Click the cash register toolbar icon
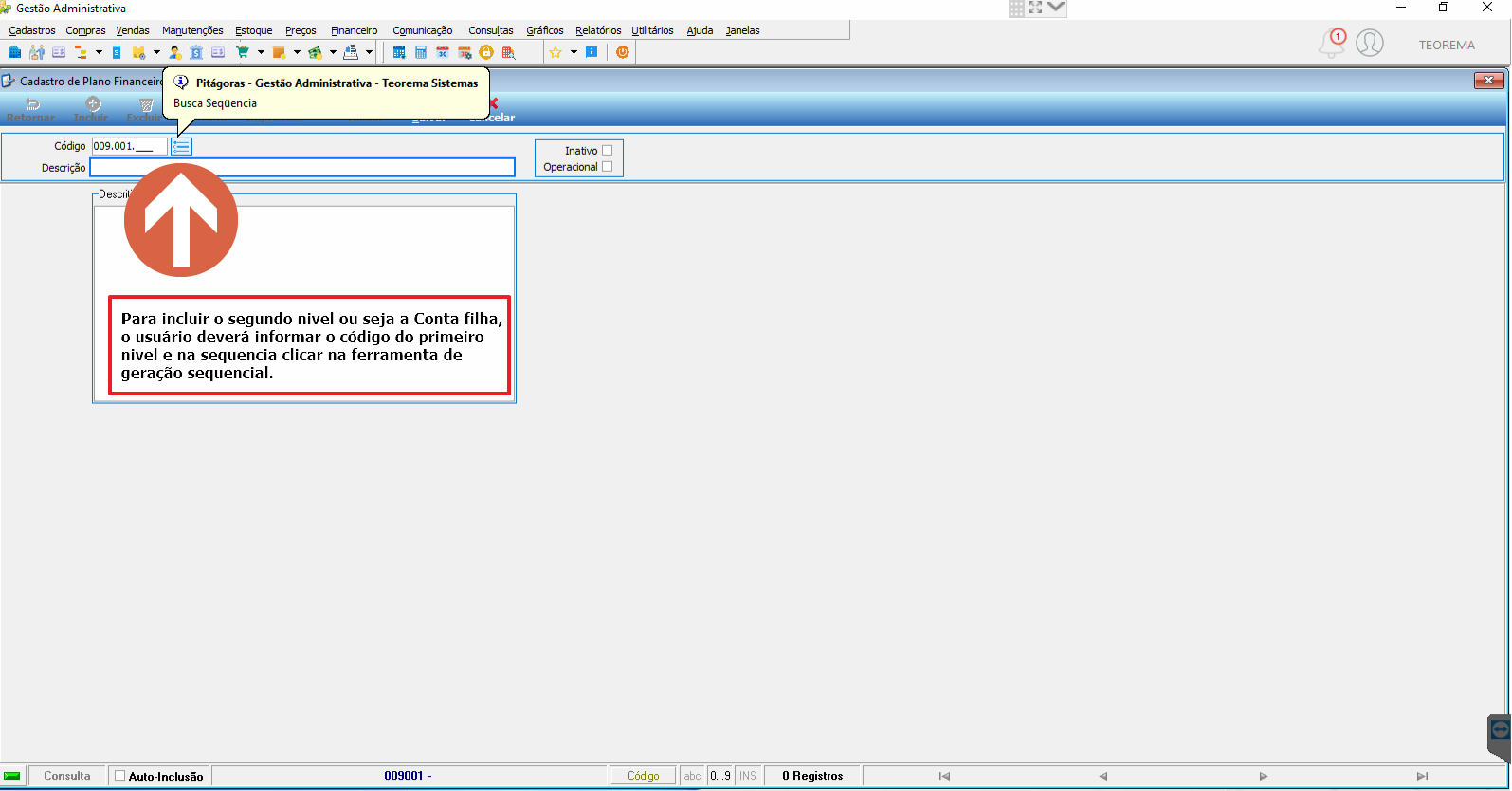 (x=351, y=52)
